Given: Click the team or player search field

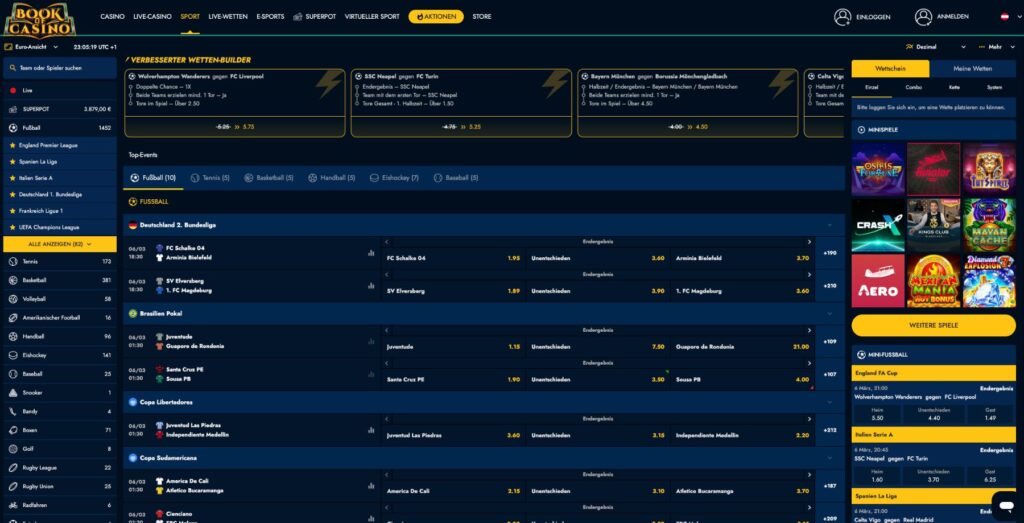Looking at the screenshot, I should [59, 68].
